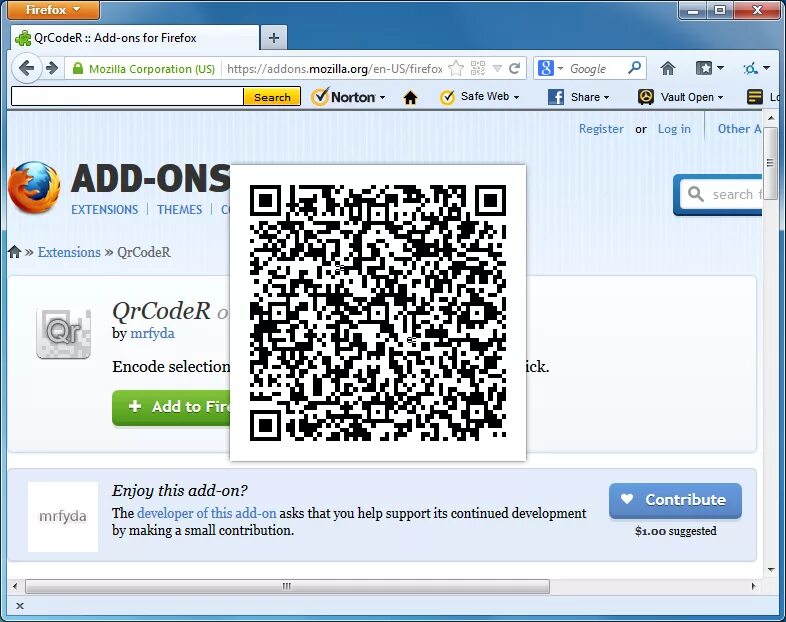Click the mrfyda avatar thumbnail
This screenshot has width=786, height=622.
[x=63, y=517]
